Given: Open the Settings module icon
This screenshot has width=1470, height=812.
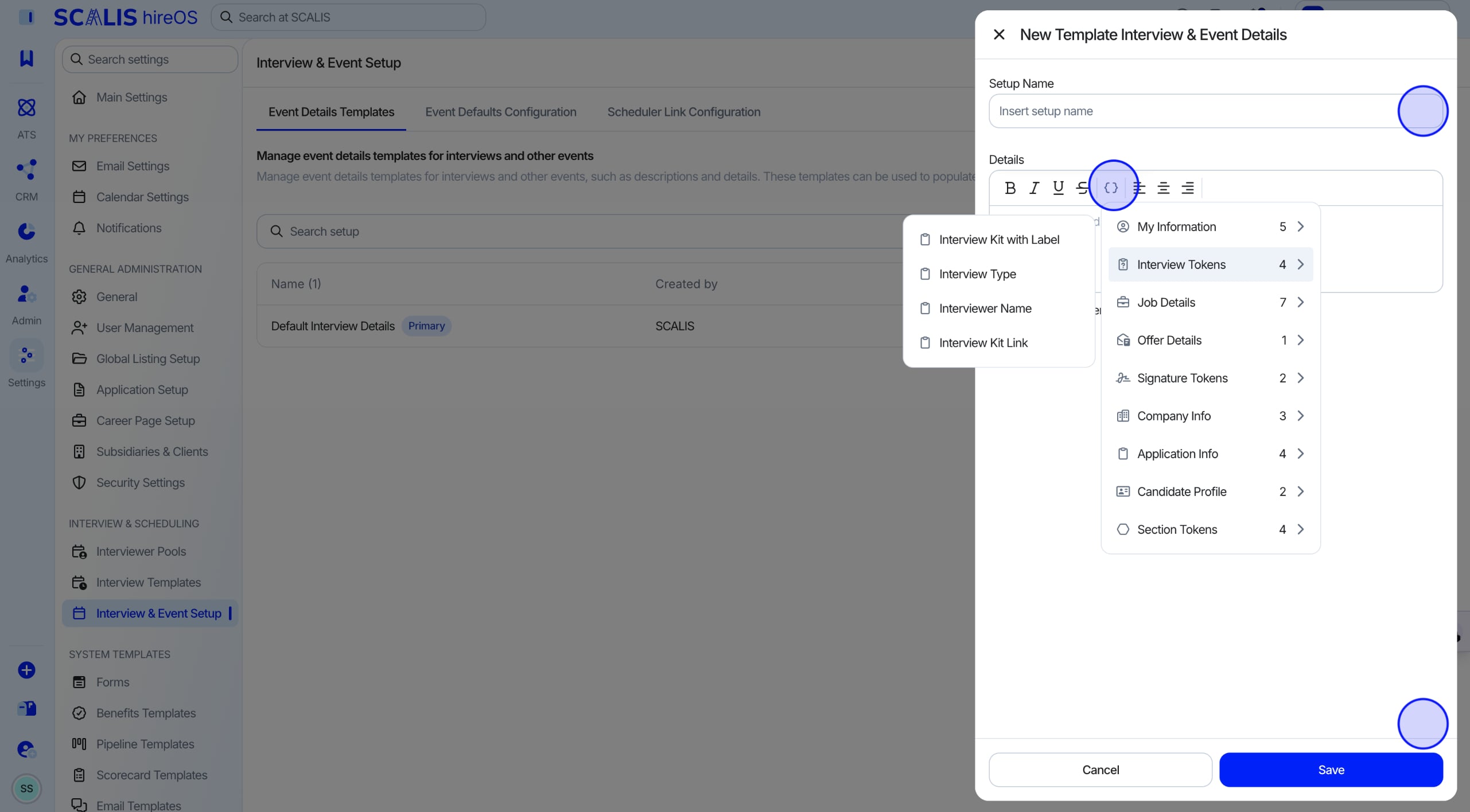Looking at the screenshot, I should pos(26,356).
